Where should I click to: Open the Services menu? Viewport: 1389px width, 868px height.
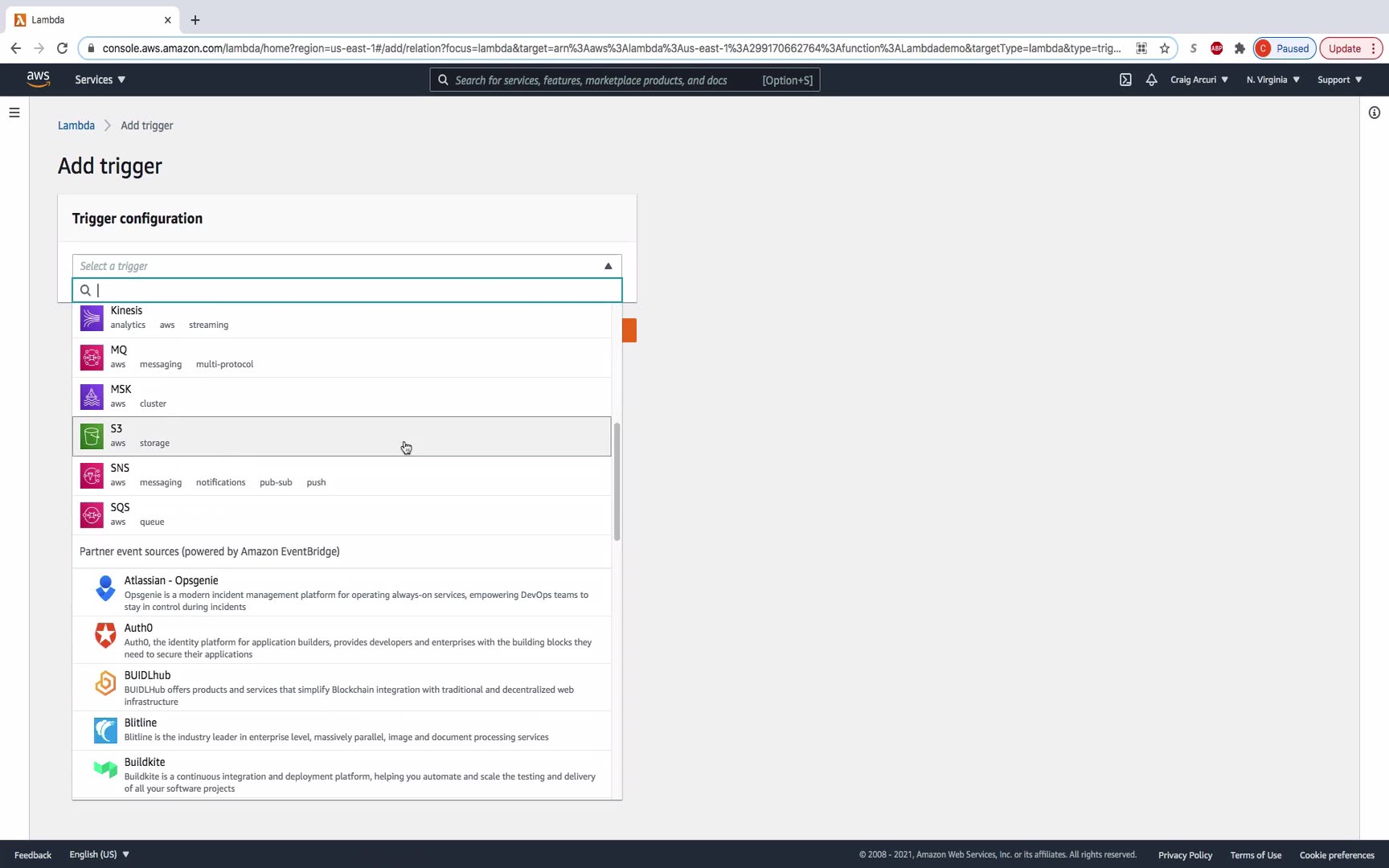point(100,80)
